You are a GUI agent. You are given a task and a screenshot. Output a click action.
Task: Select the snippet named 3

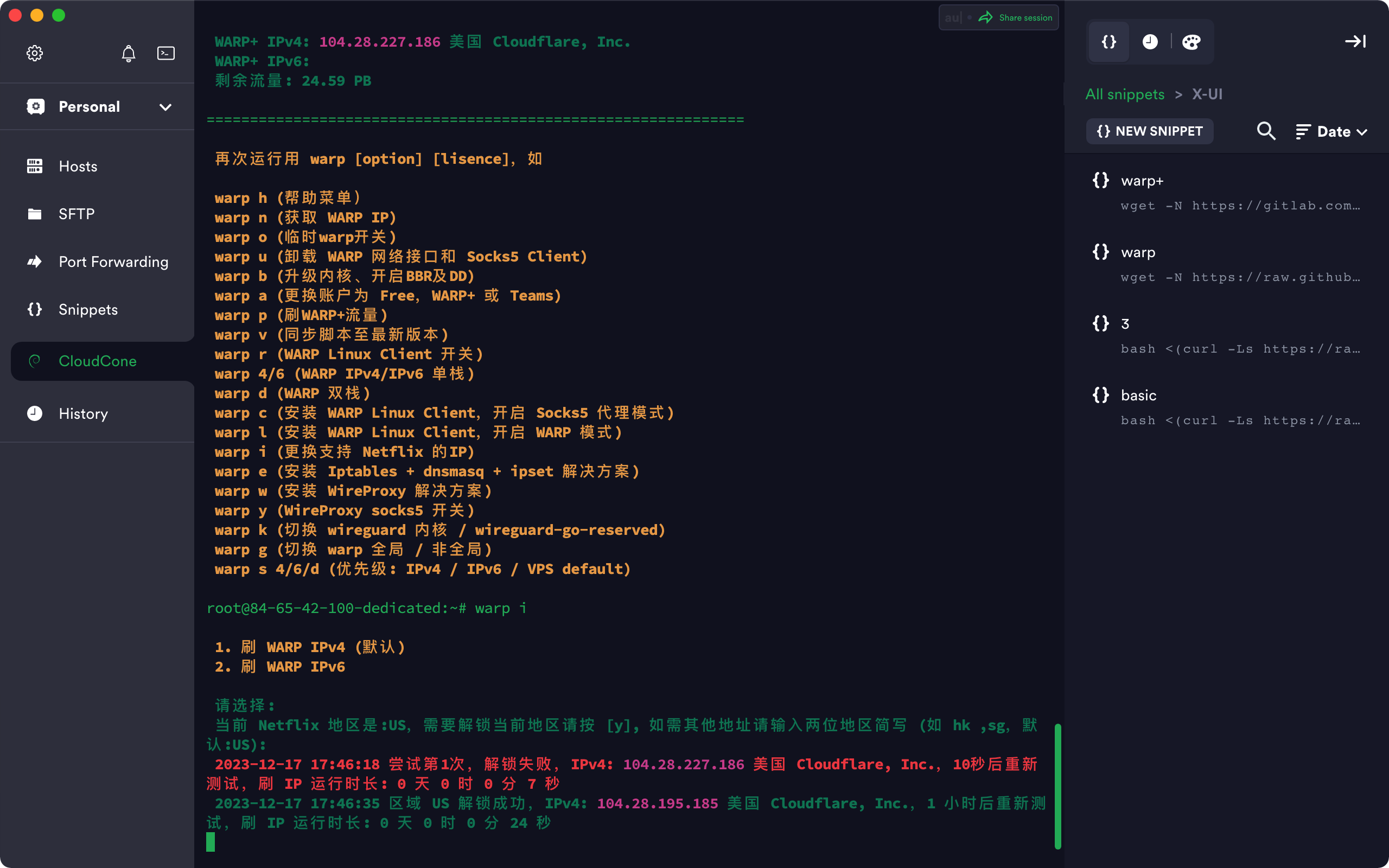[1227, 336]
